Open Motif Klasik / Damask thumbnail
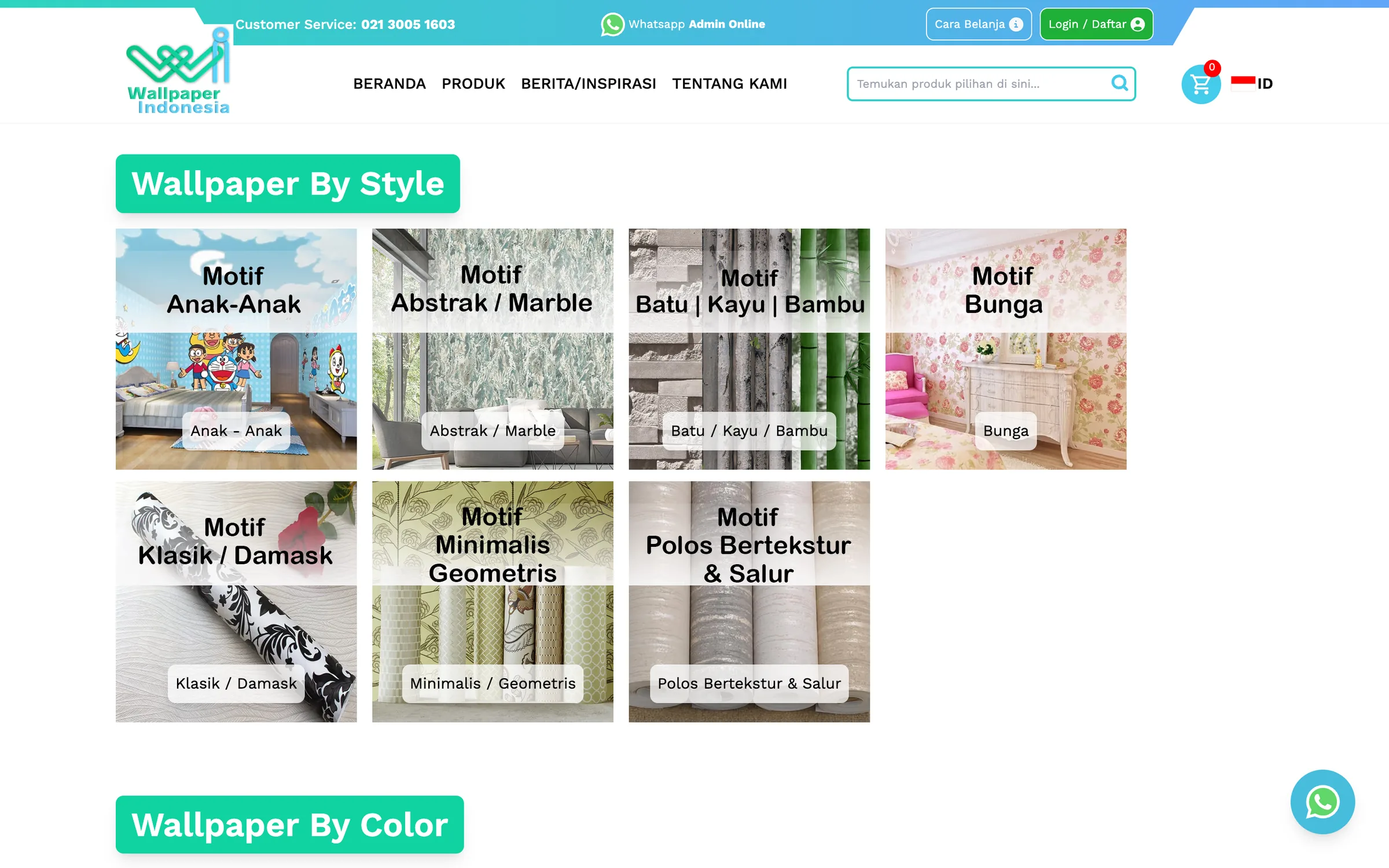The height and width of the screenshot is (868, 1389). pyautogui.click(x=236, y=602)
